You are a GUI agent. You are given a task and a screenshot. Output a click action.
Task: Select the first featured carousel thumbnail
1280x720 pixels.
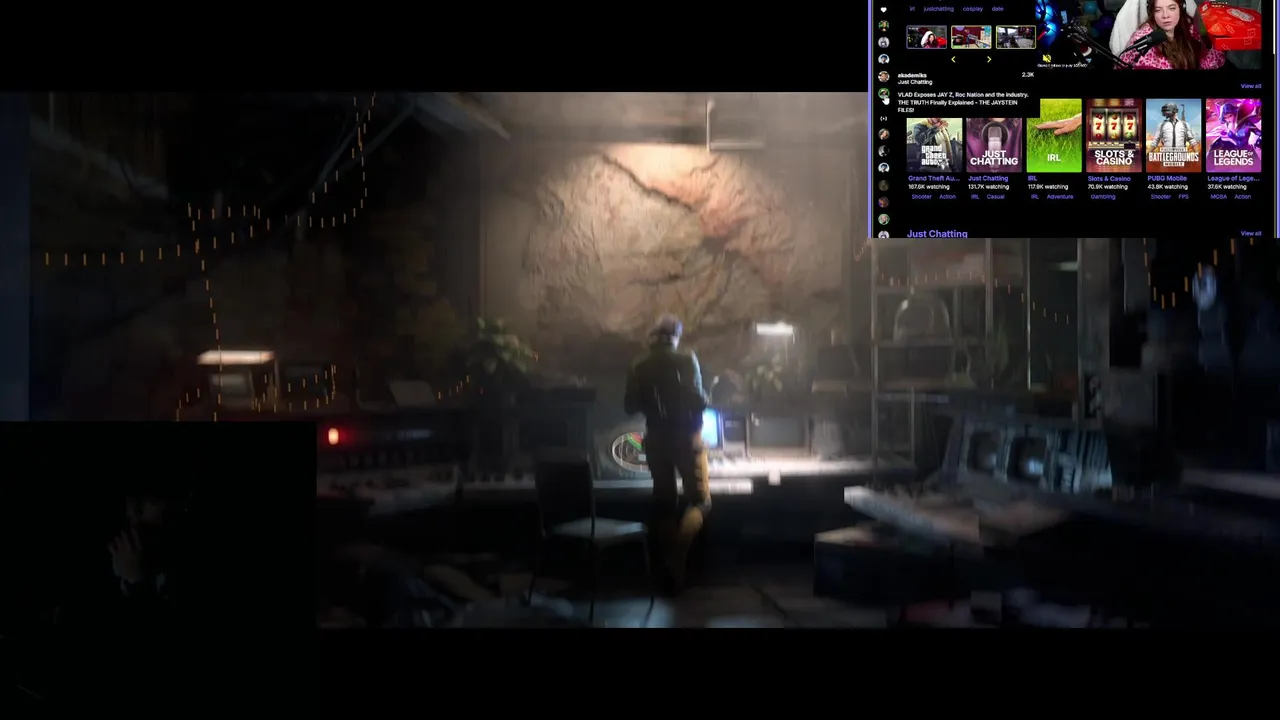(x=927, y=37)
